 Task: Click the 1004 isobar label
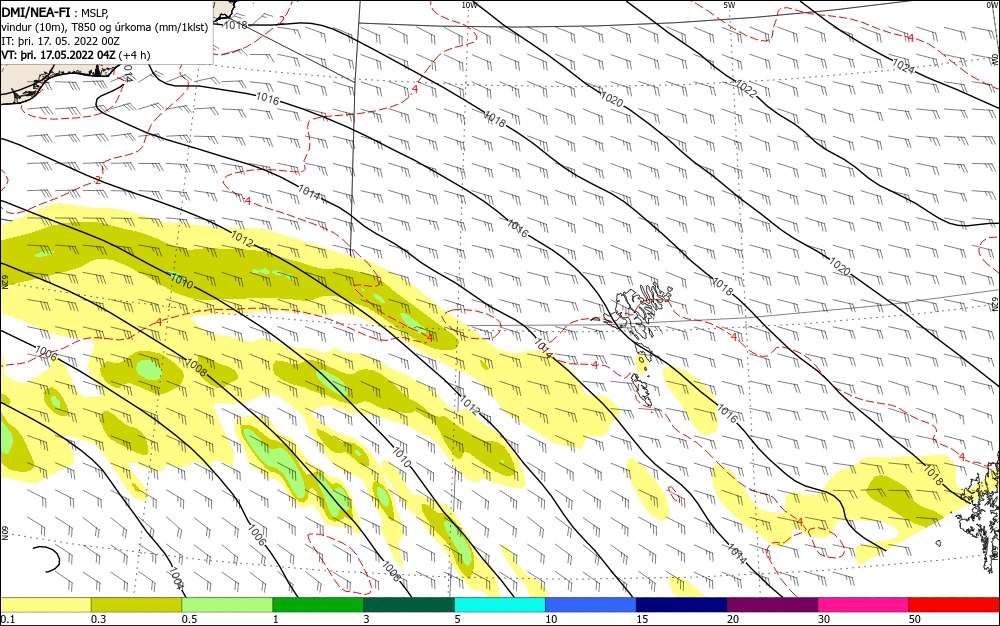[177, 576]
